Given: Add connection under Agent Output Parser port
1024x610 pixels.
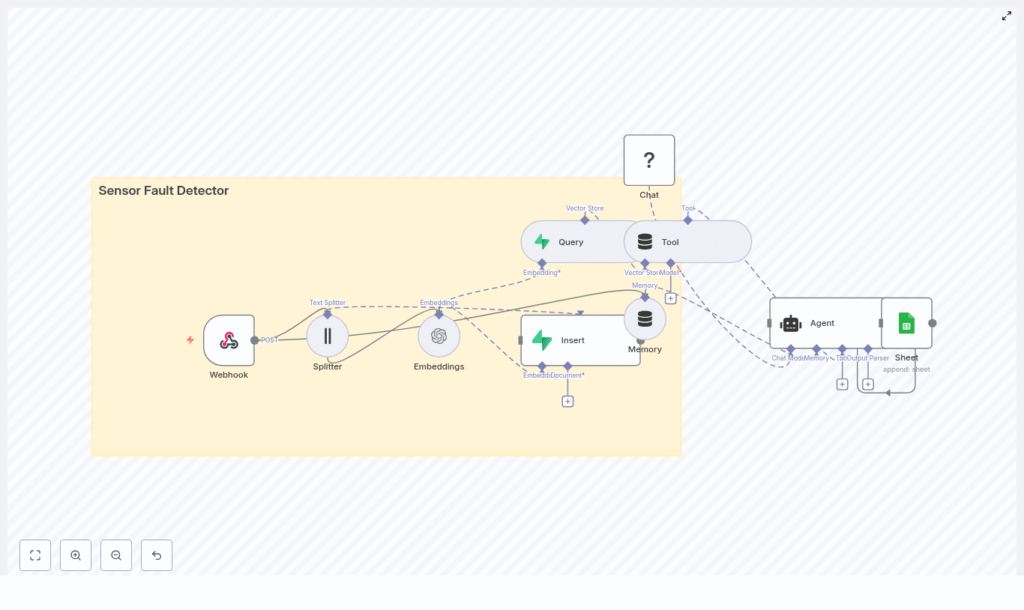Looking at the screenshot, I should 868,384.
